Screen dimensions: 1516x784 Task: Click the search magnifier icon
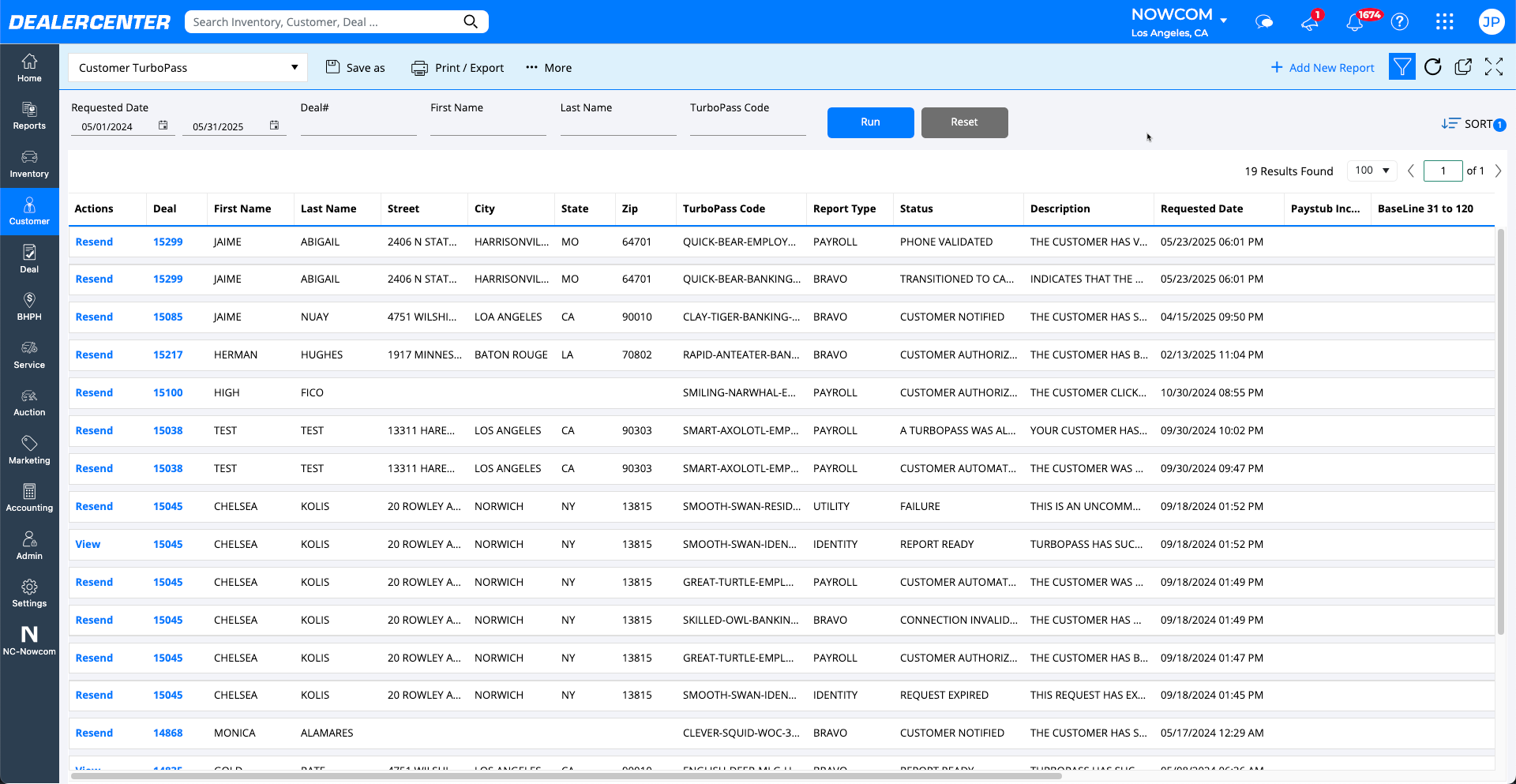tap(471, 21)
